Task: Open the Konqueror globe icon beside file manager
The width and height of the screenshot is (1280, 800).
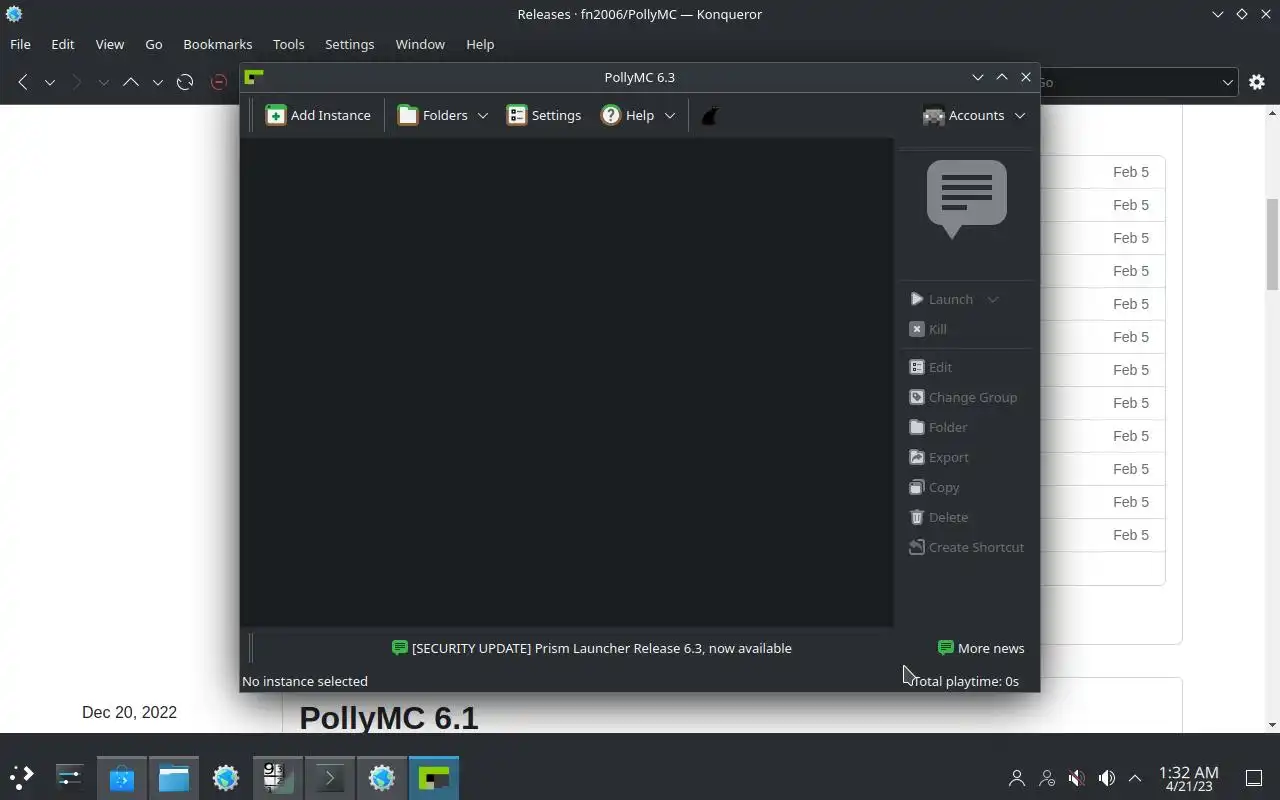Action: 226,777
